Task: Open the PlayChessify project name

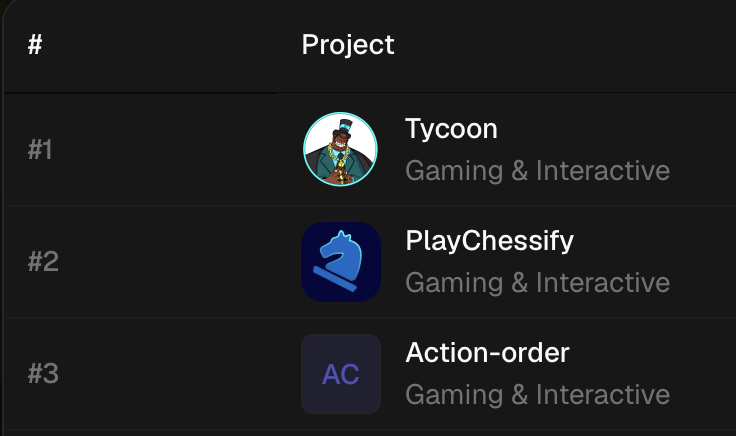Action: pyautogui.click(x=490, y=241)
